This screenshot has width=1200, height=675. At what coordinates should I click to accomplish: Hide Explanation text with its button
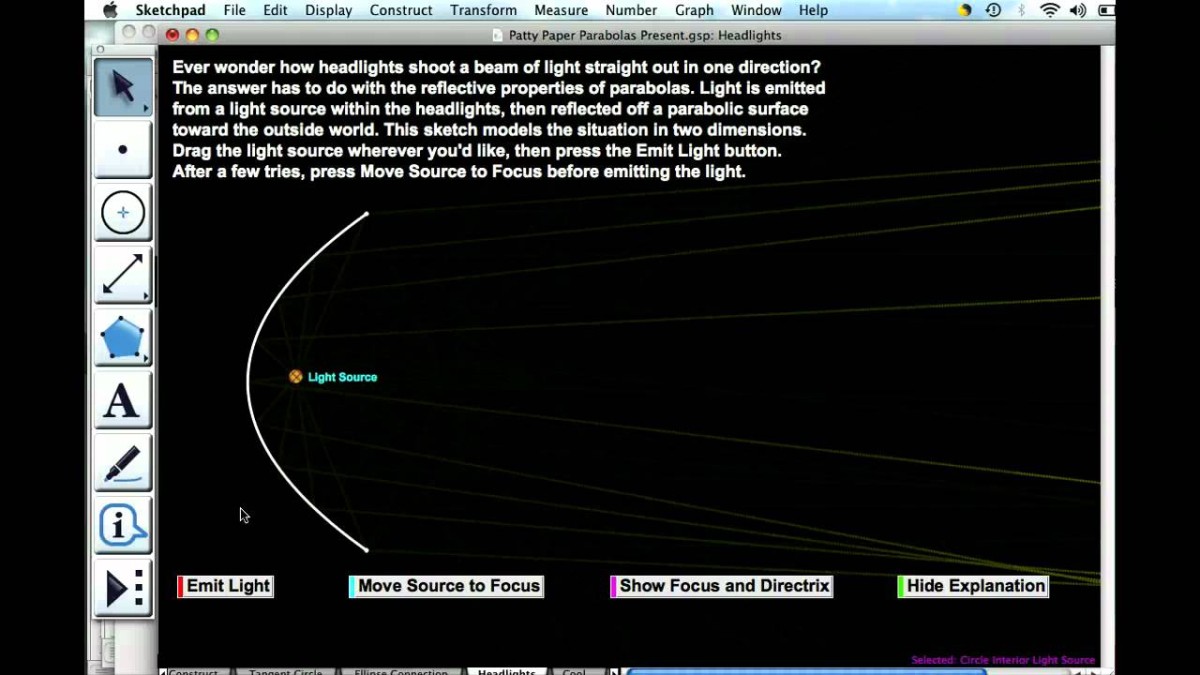coord(974,586)
